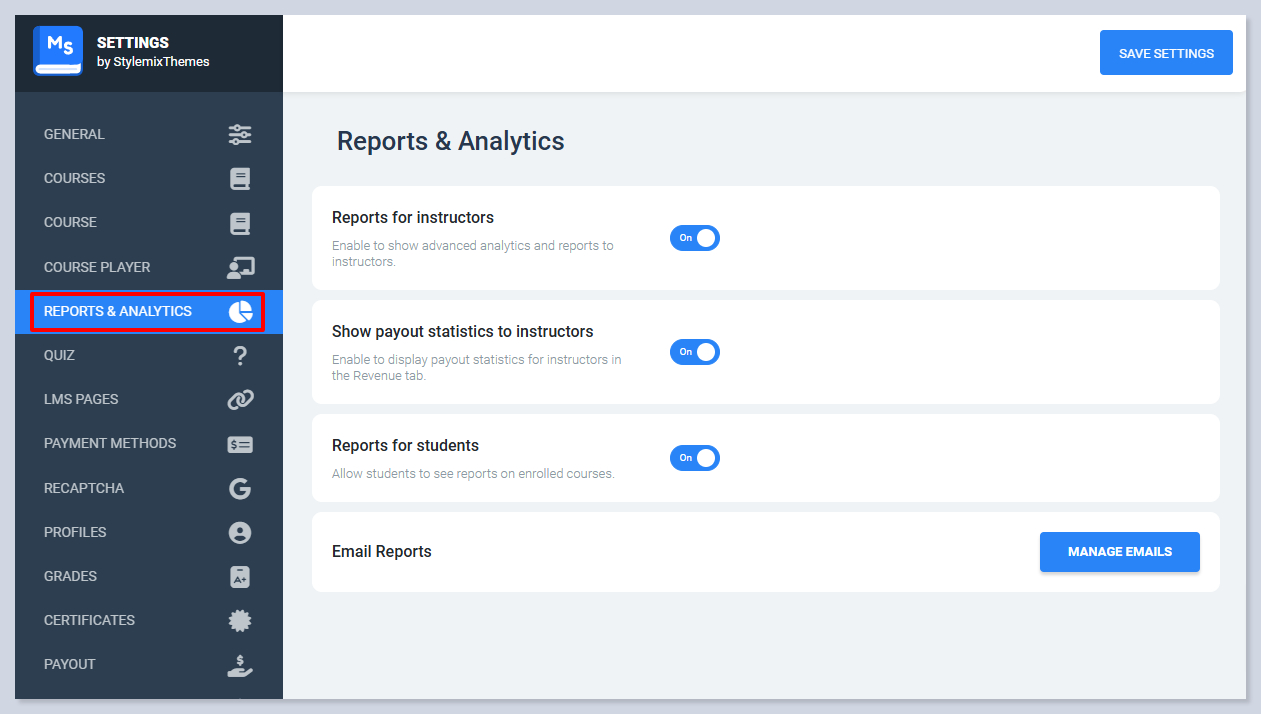1261x714 pixels.
Task: Toggle off Reports for students switch
Action: coord(695,458)
